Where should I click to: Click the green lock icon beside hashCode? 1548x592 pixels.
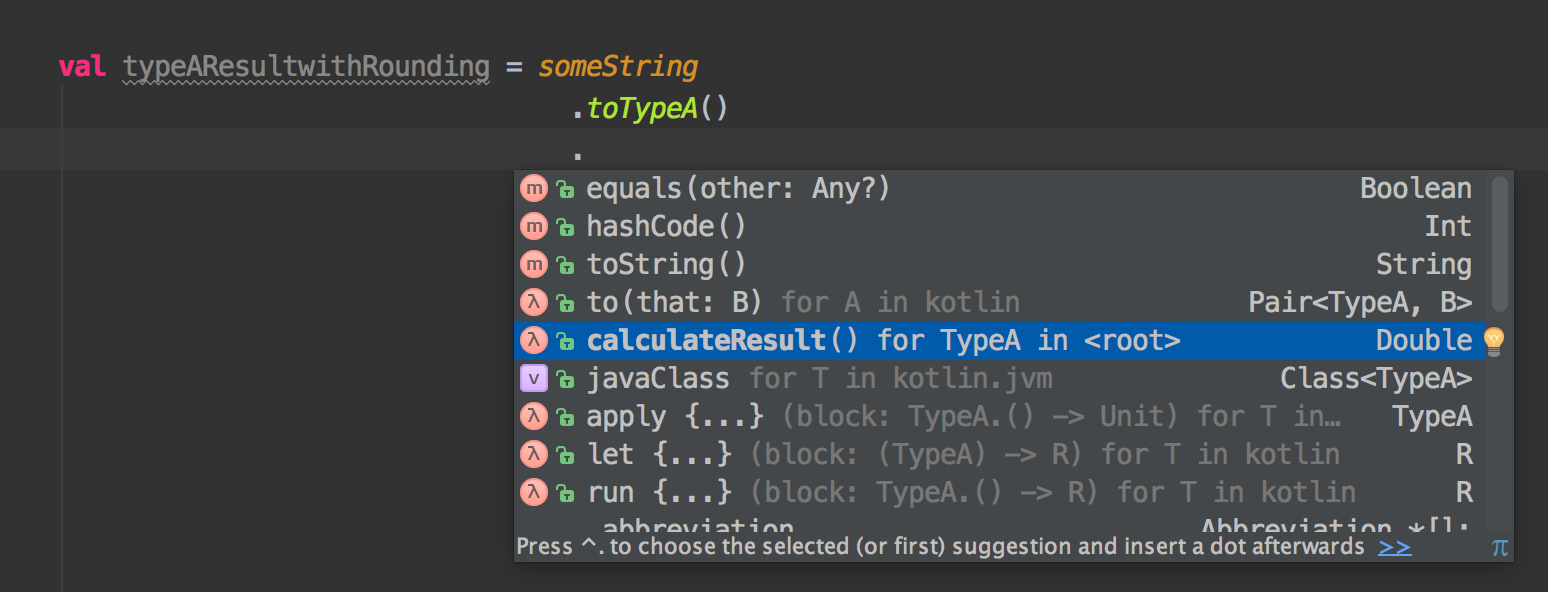[x=565, y=227]
